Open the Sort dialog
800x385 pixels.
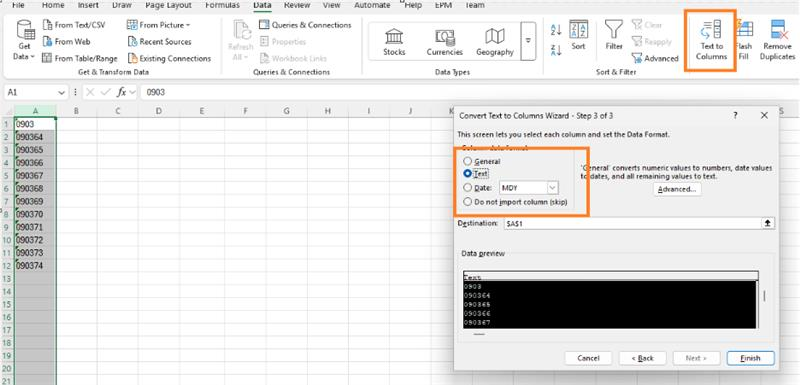(x=579, y=35)
